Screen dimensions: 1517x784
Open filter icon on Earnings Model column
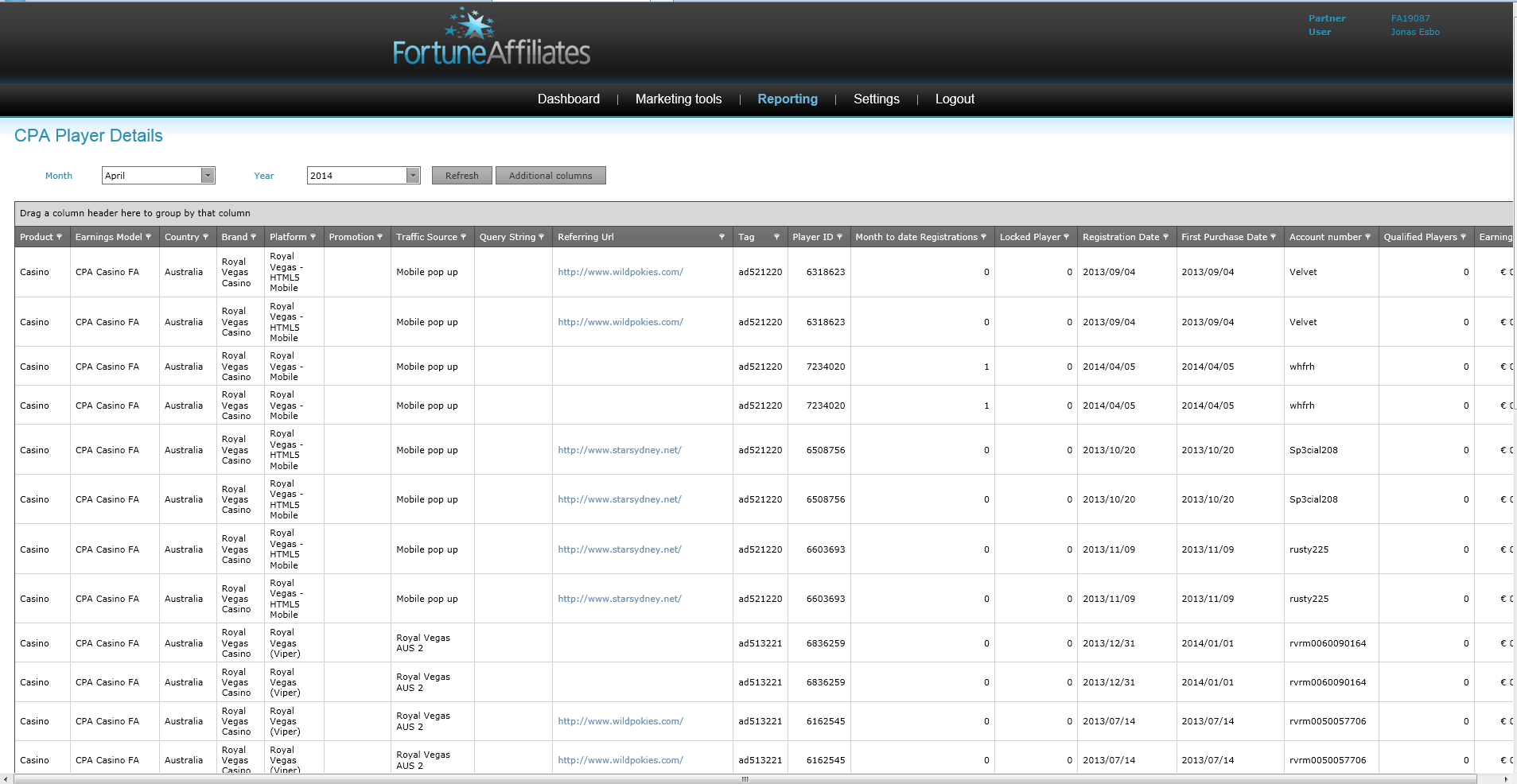click(148, 237)
